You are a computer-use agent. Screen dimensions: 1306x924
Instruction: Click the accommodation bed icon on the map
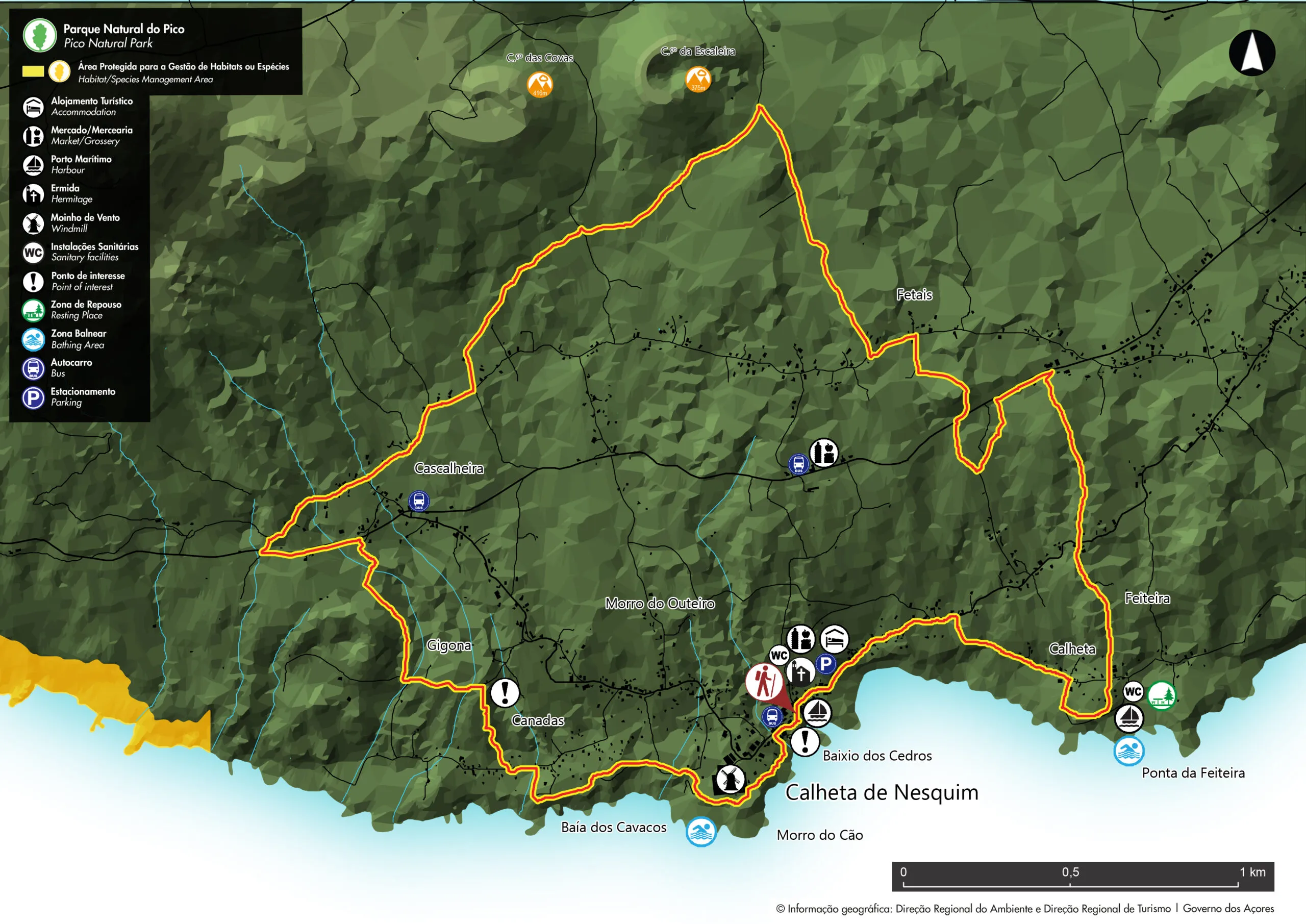[834, 639]
